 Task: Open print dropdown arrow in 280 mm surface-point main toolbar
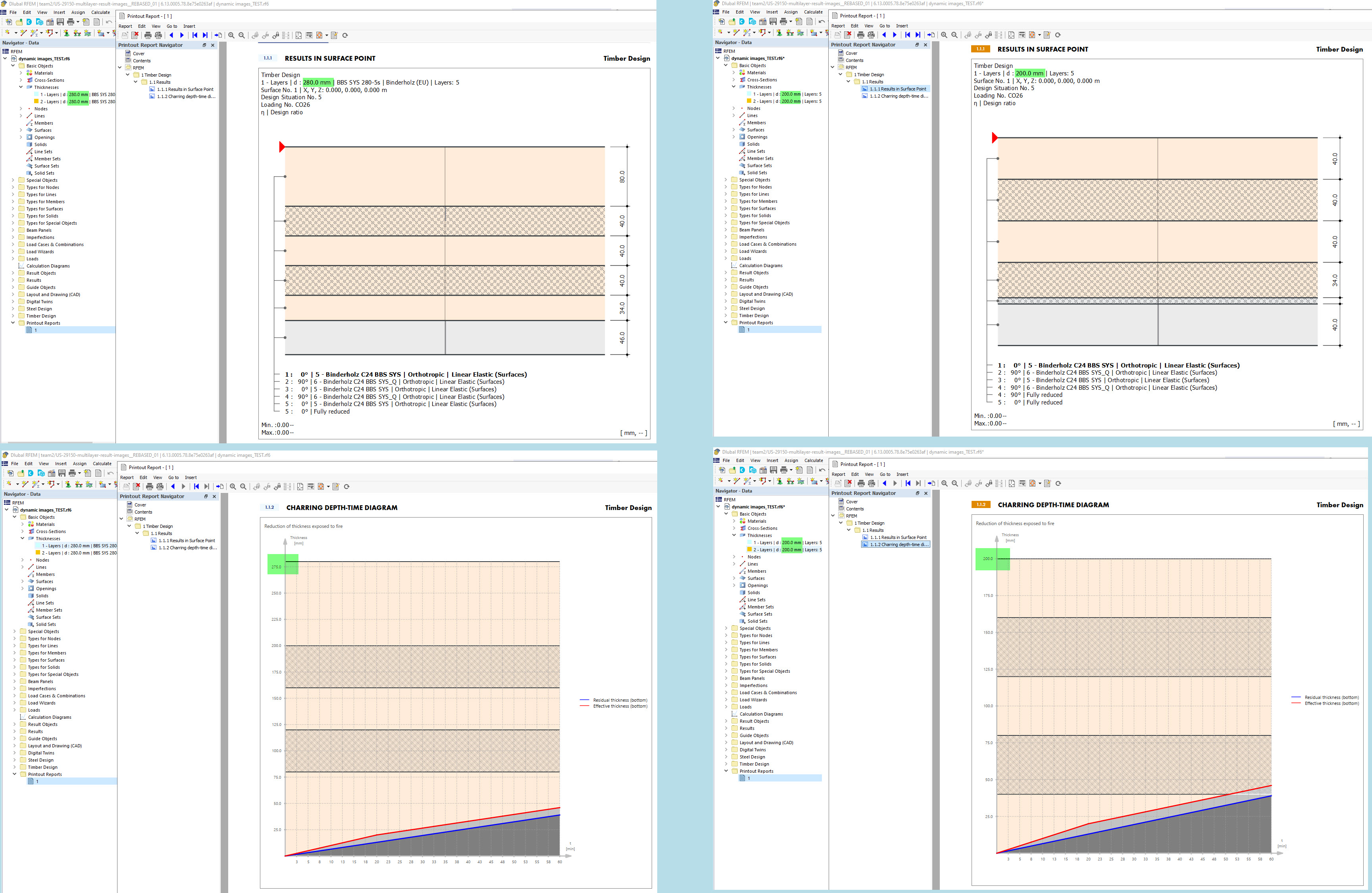[x=78, y=22]
